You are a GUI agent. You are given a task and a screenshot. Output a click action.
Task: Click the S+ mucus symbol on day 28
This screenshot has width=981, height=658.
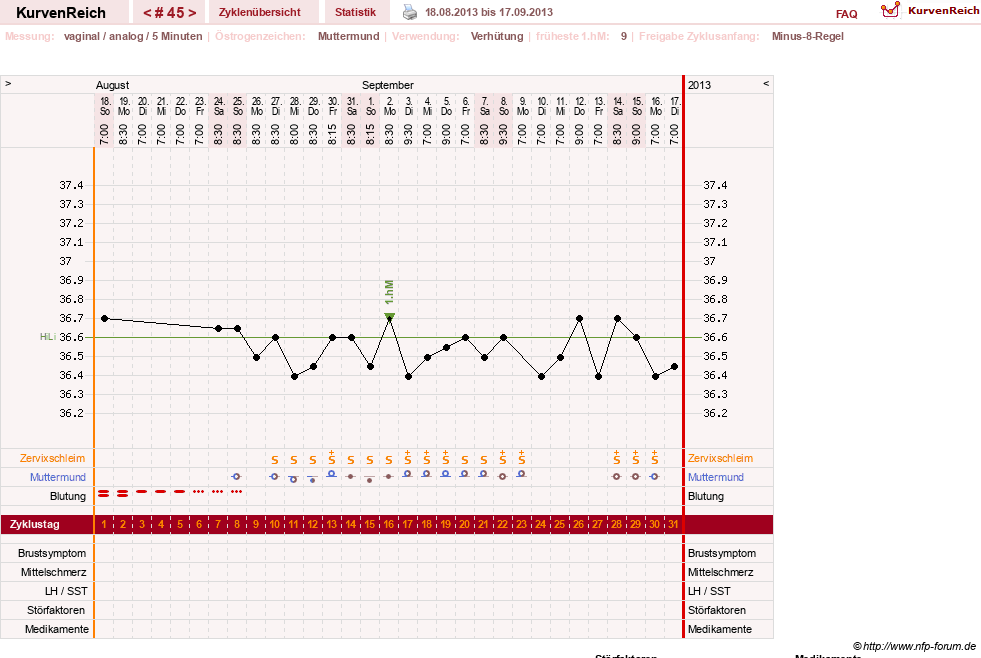(617, 457)
